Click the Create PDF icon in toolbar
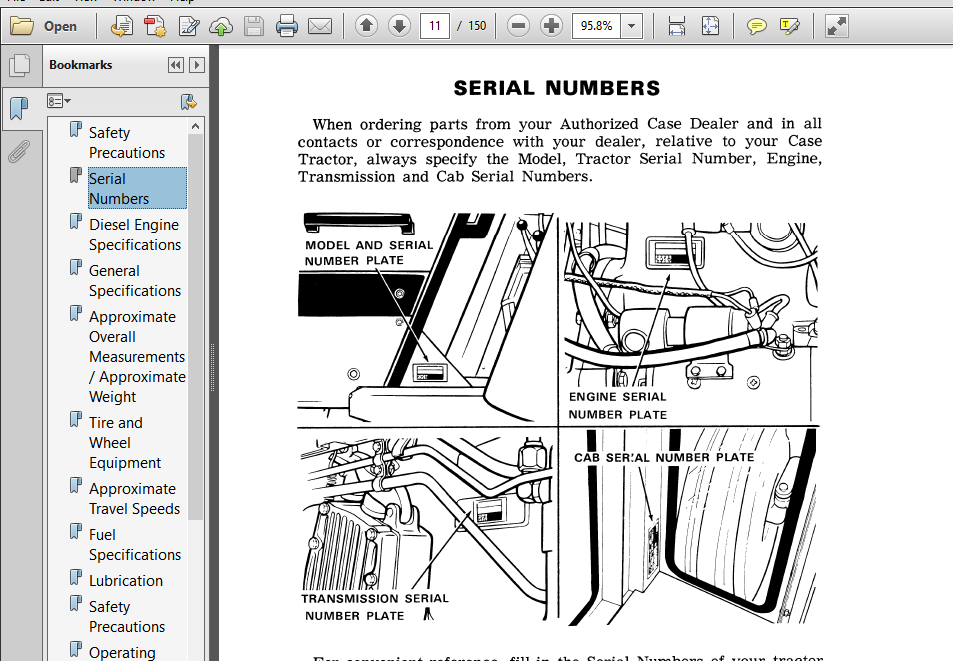953x661 pixels. pos(154,26)
